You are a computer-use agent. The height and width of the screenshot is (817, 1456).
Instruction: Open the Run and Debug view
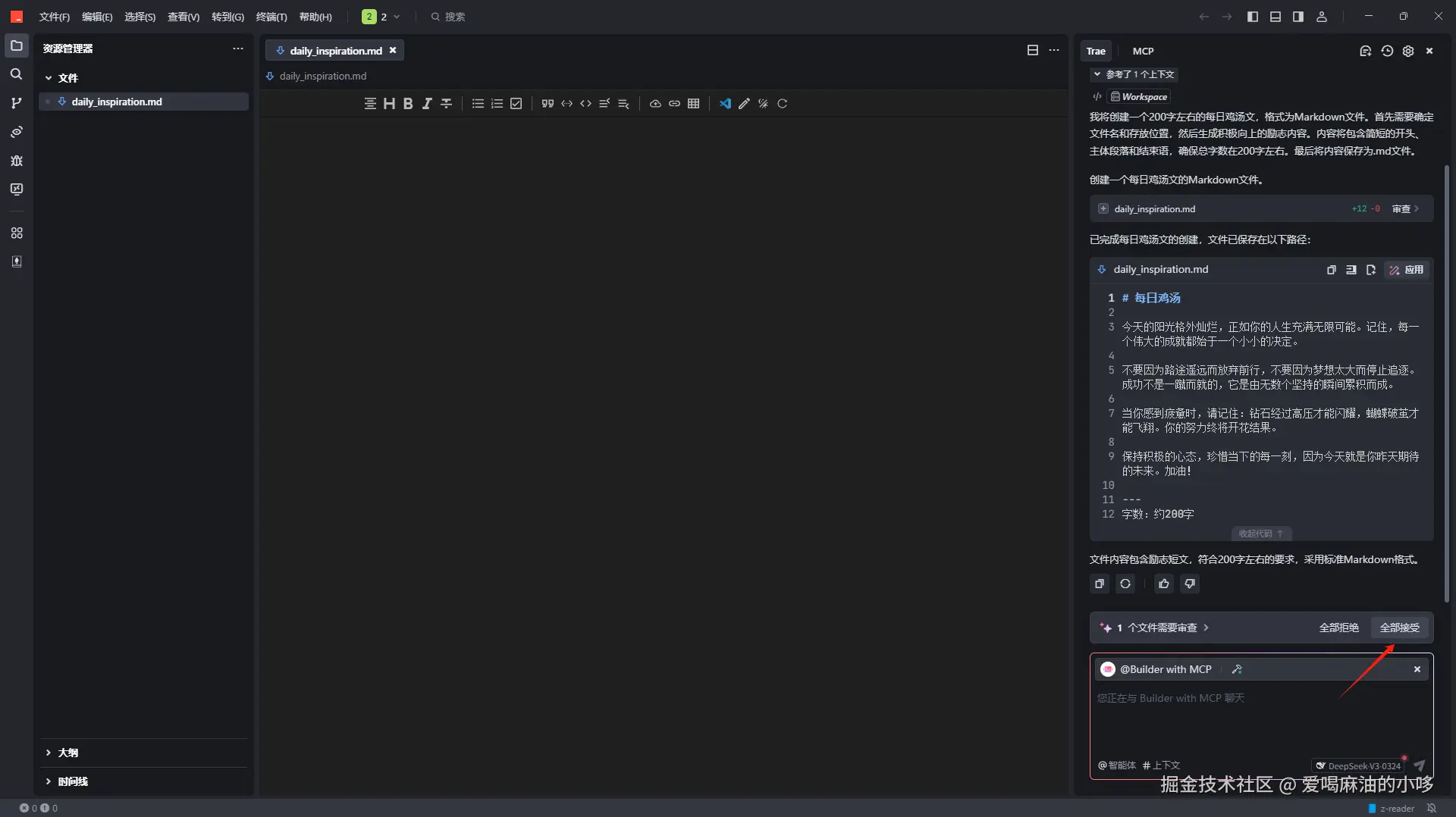pyautogui.click(x=16, y=161)
